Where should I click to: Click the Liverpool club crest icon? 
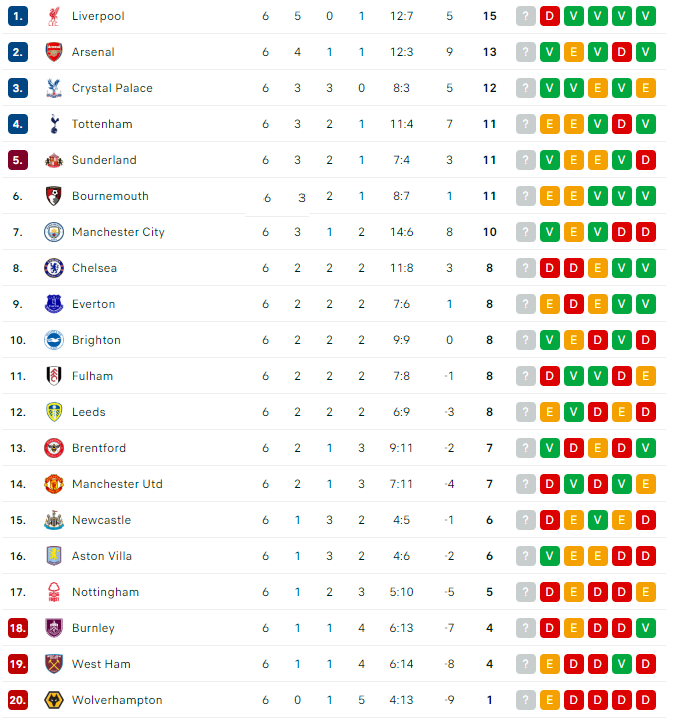click(x=54, y=16)
